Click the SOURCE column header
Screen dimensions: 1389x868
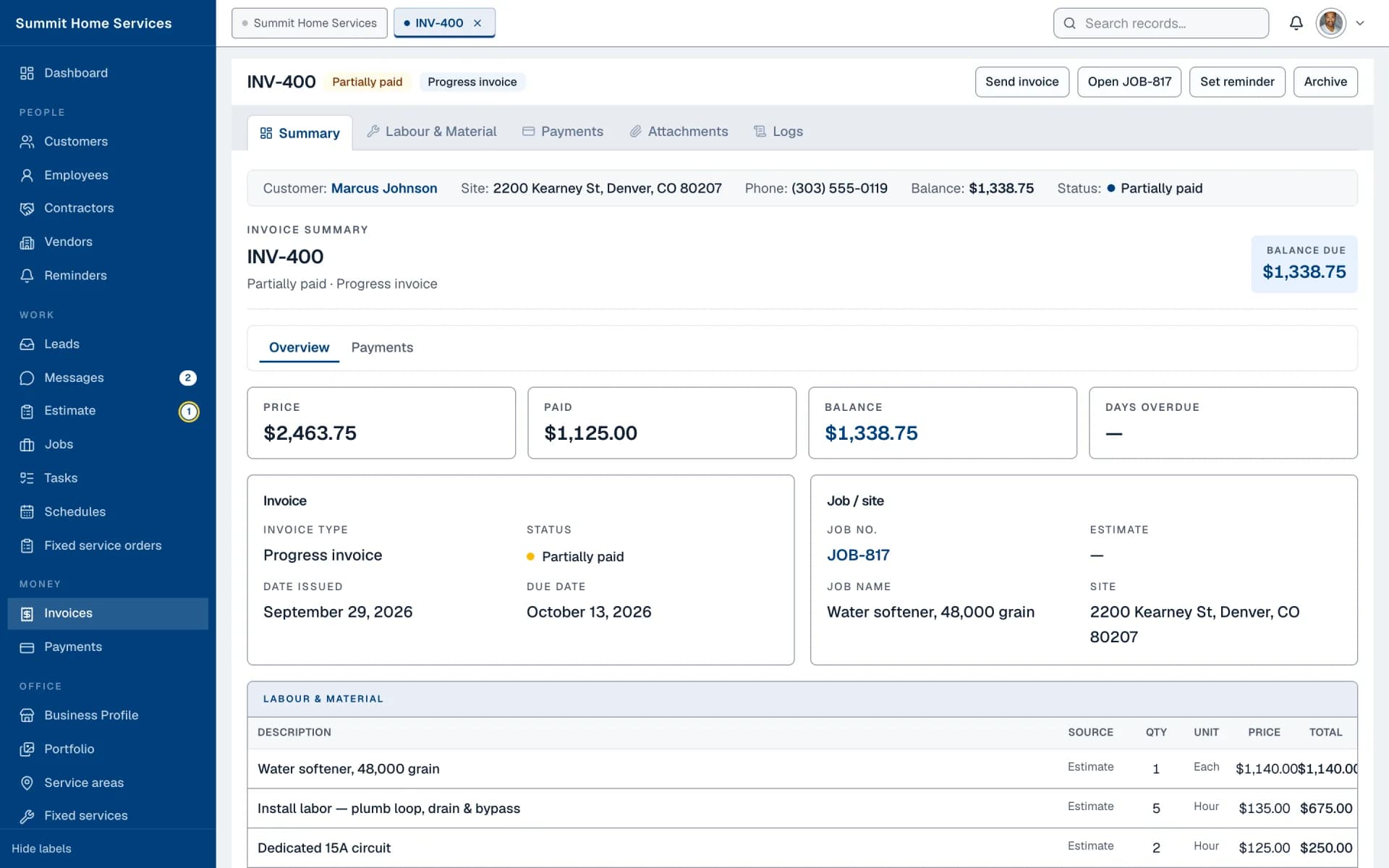[x=1090, y=733]
